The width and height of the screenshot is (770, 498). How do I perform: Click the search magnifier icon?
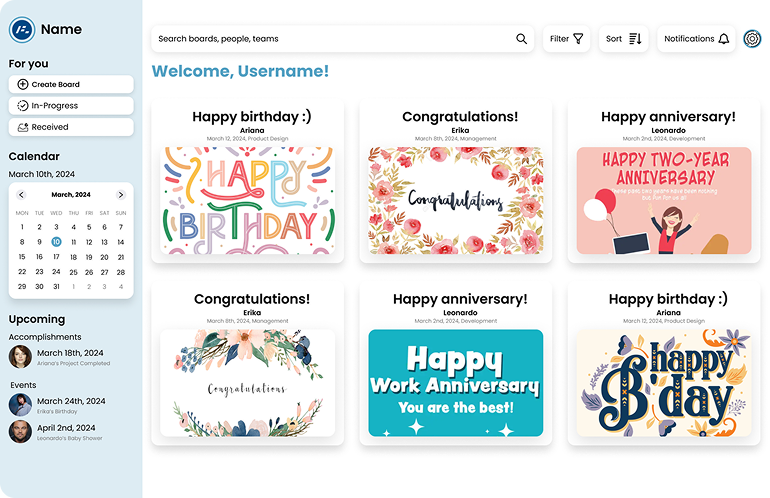(521, 39)
